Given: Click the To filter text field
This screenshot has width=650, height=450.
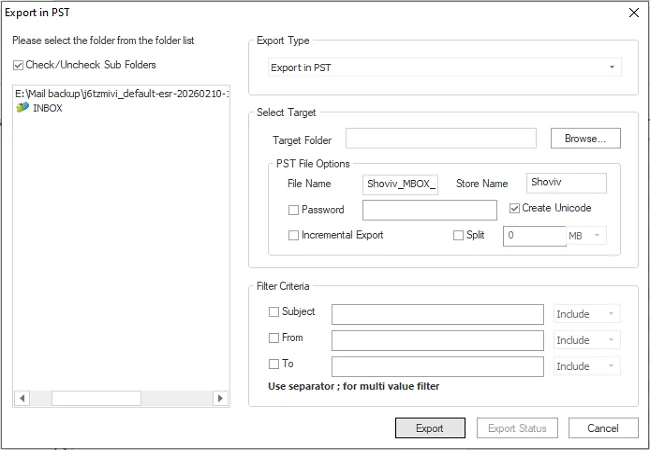Looking at the screenshot, I should pos(437,367).
